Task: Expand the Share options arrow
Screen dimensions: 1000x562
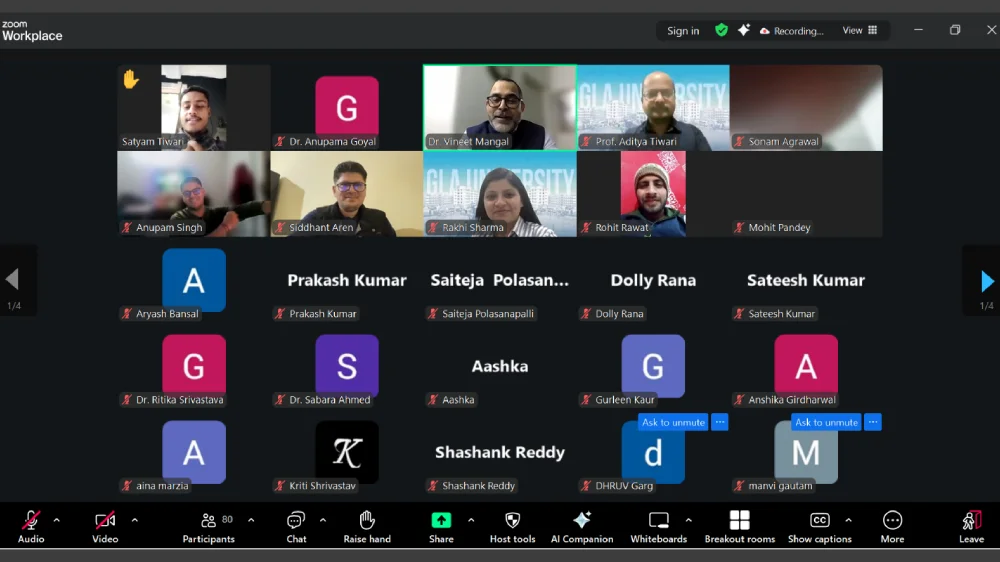Action: click(471, 520)
